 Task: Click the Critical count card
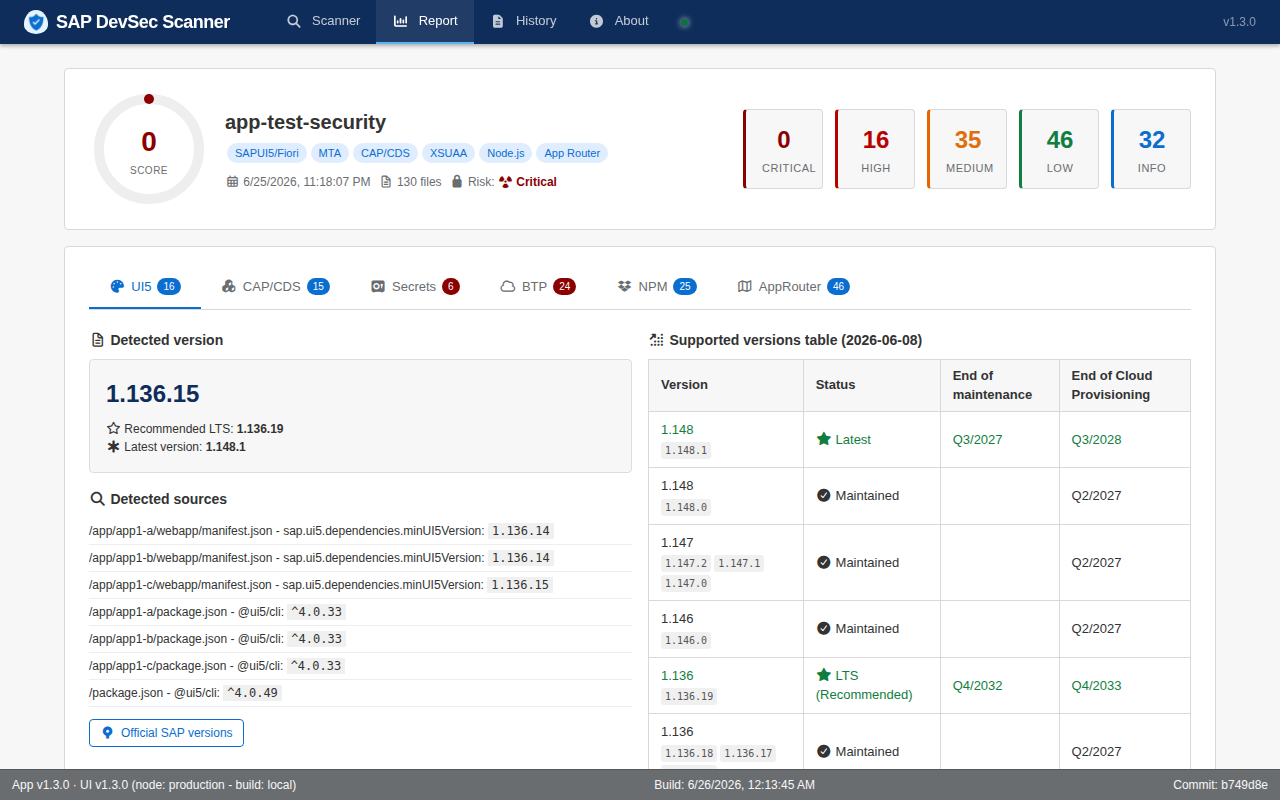tap(783, 149)
